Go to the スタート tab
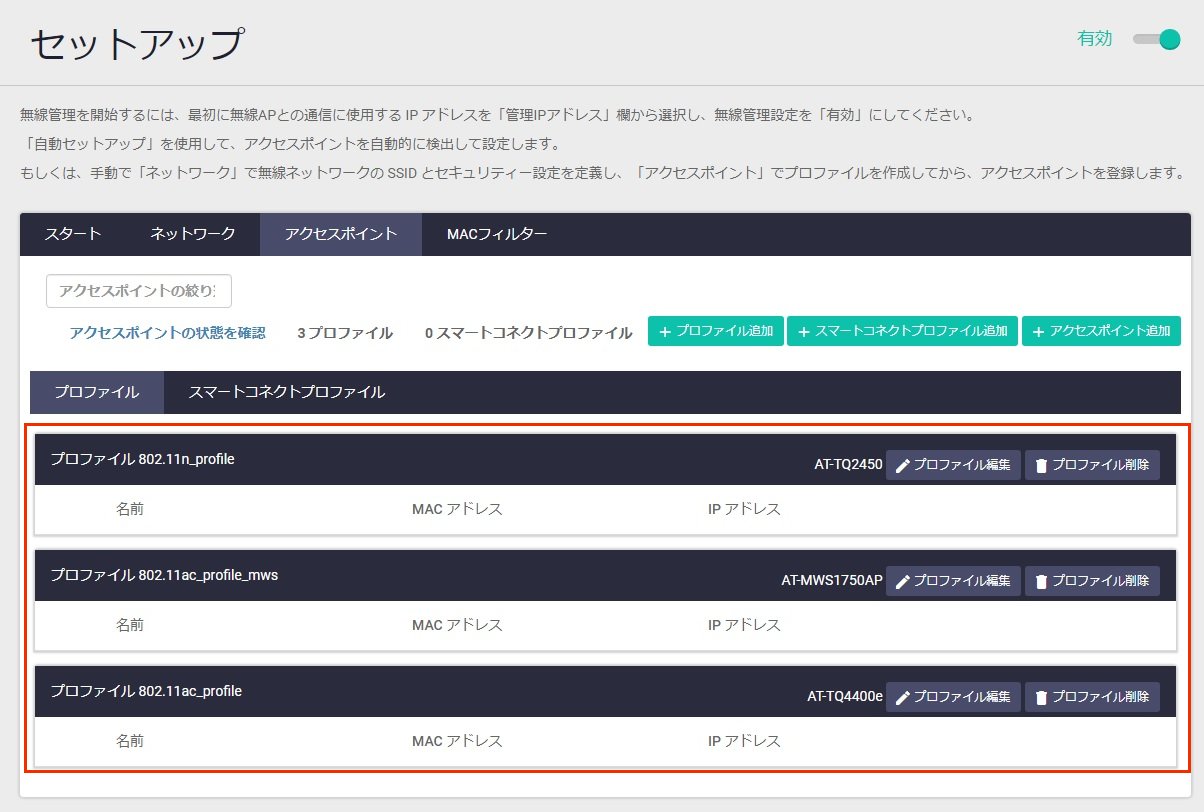This screenshot has height=812, width=1204. pos(73,234)
